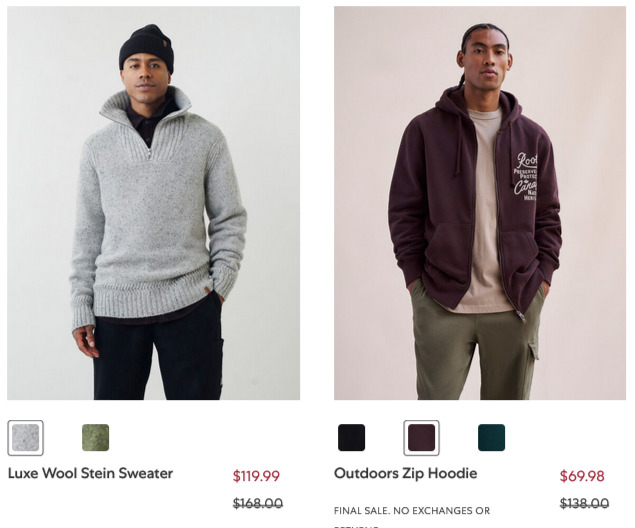Choose the green sweater color swatch

[96, 438]
